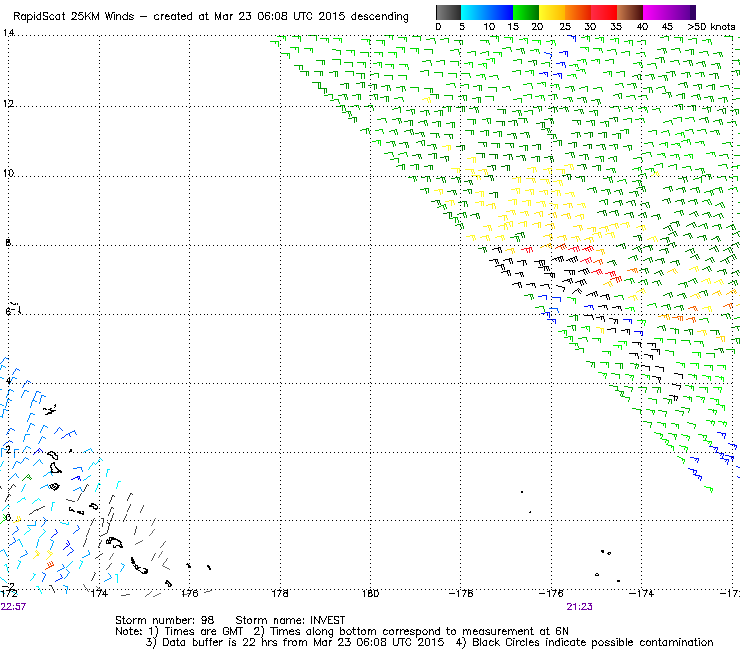Click the green 15-20 knots legend swatch
The height and width of the screenshot is (650, 740).
point(526,12)
